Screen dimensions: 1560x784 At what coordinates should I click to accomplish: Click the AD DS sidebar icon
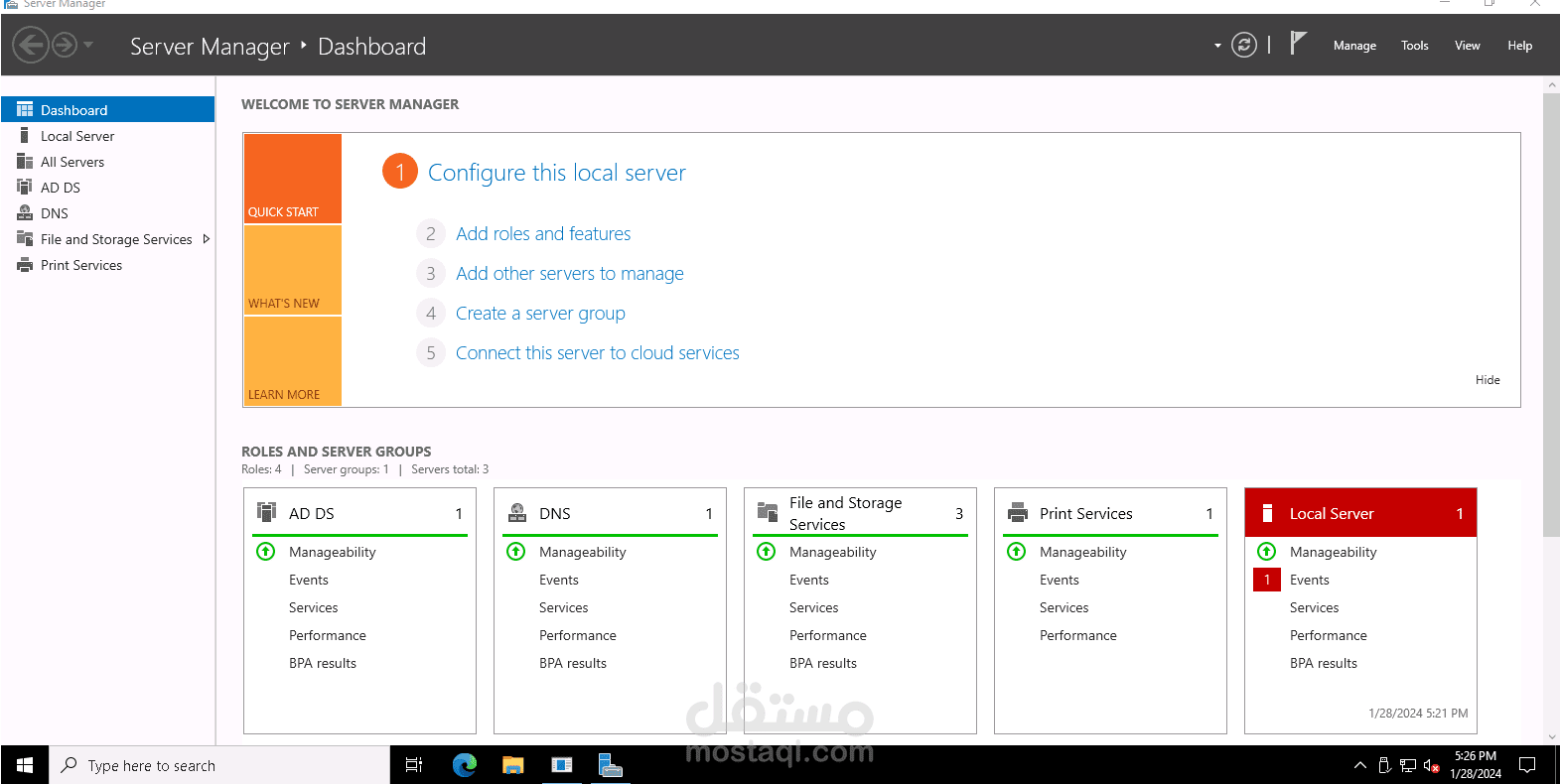[25, 187]
